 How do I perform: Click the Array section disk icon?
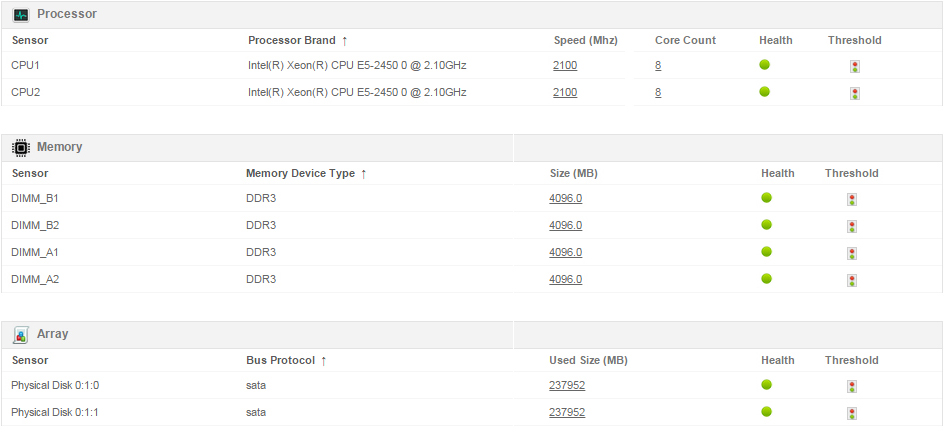click(x=20, y=334)
